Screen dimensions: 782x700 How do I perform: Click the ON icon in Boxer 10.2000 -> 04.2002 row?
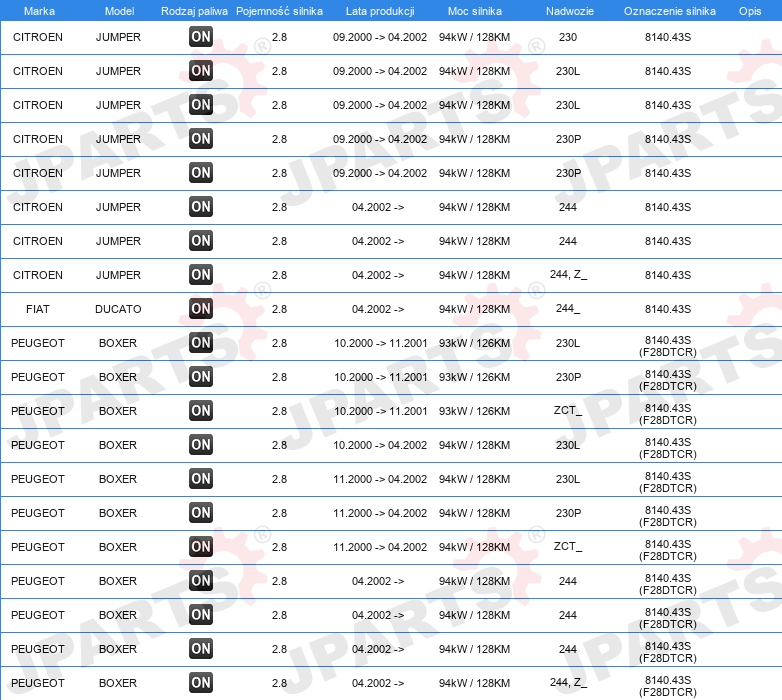click(x=201, y=445)
